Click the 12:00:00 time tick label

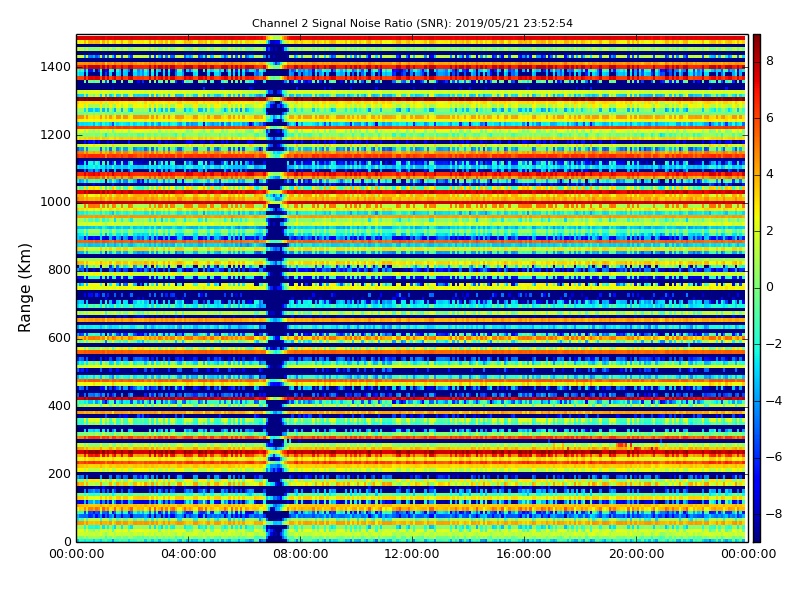pyautogui.click(x=412, y=554)
